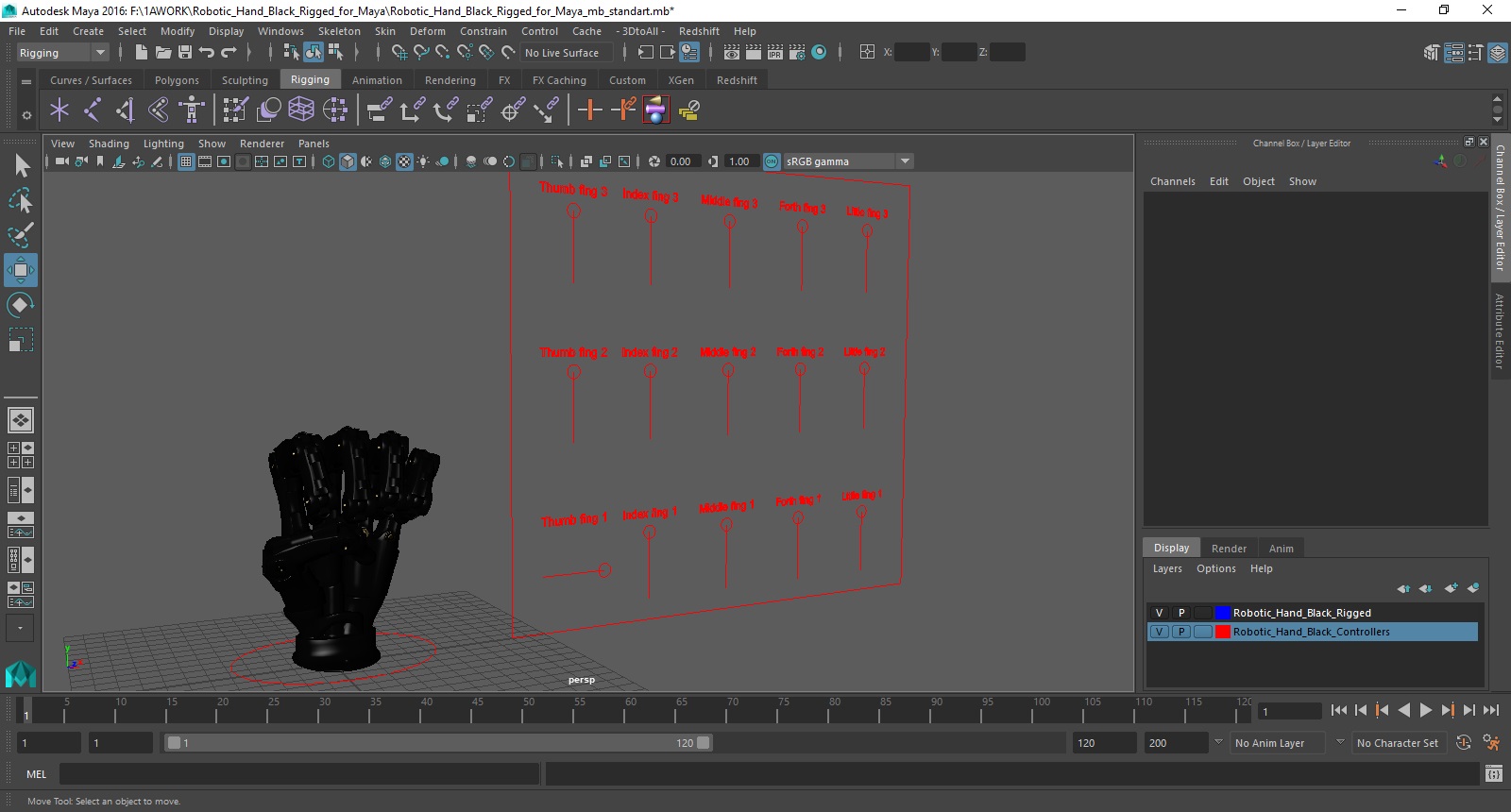Toggle wireframe shading cube icon in viewport
Image resolution: width=1511 pixels, height=812 pixels.
coord(329,161)
